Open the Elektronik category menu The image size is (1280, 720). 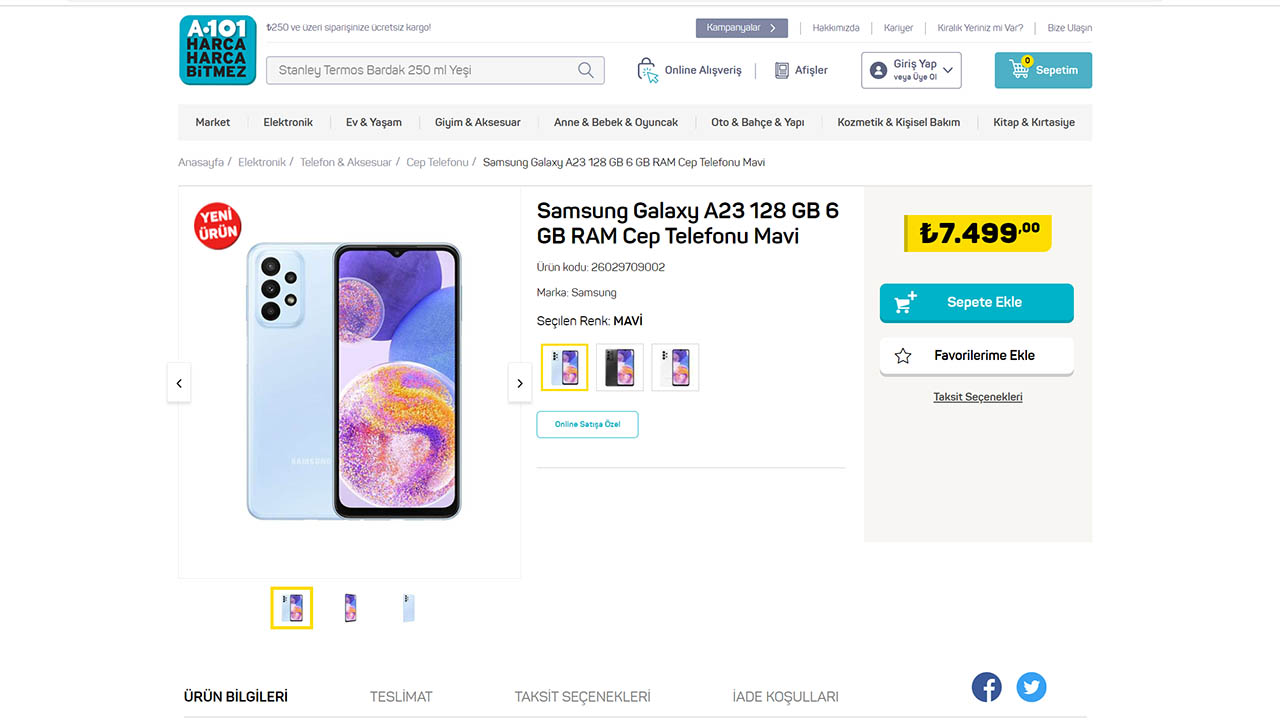pos(288,121)
